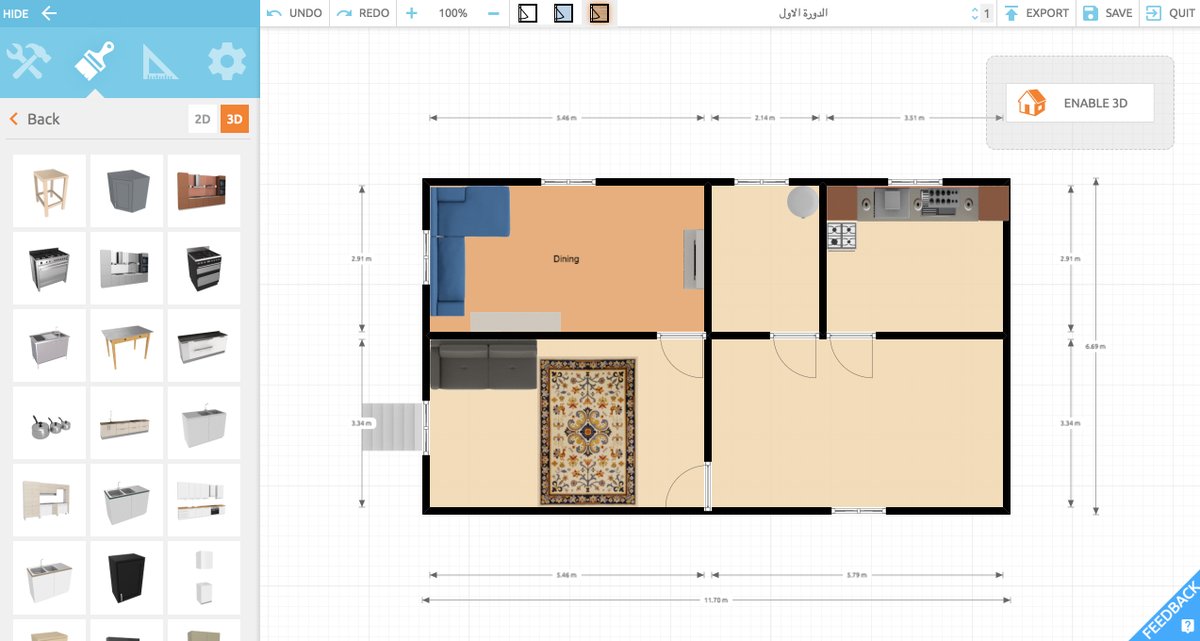Switch catalog view to 3D
This screenshot has width=1200, height=641.
tap(234, 119)
